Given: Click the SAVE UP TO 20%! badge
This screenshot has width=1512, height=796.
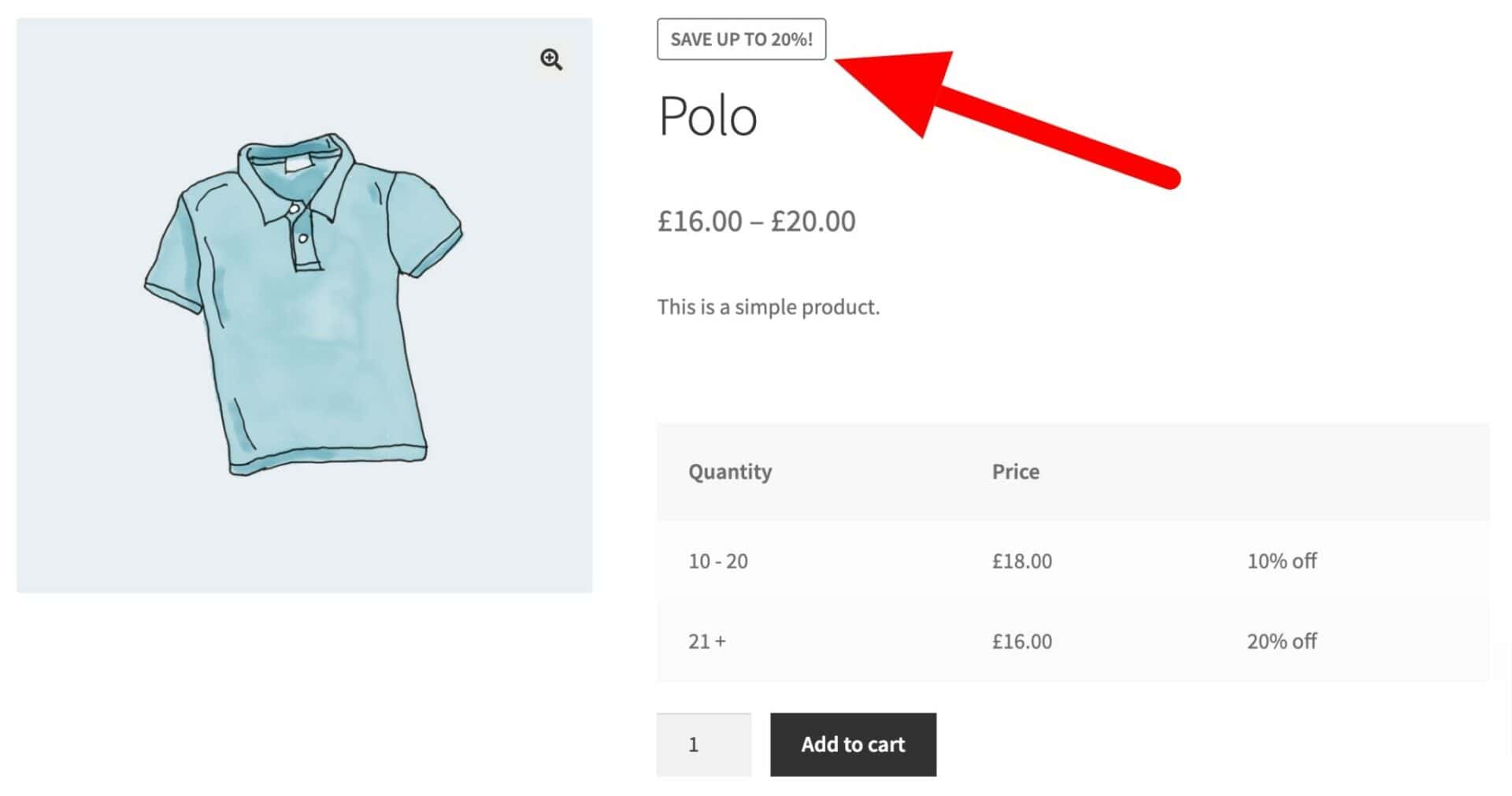Looking at the screenshot, I should pos(741,39).
